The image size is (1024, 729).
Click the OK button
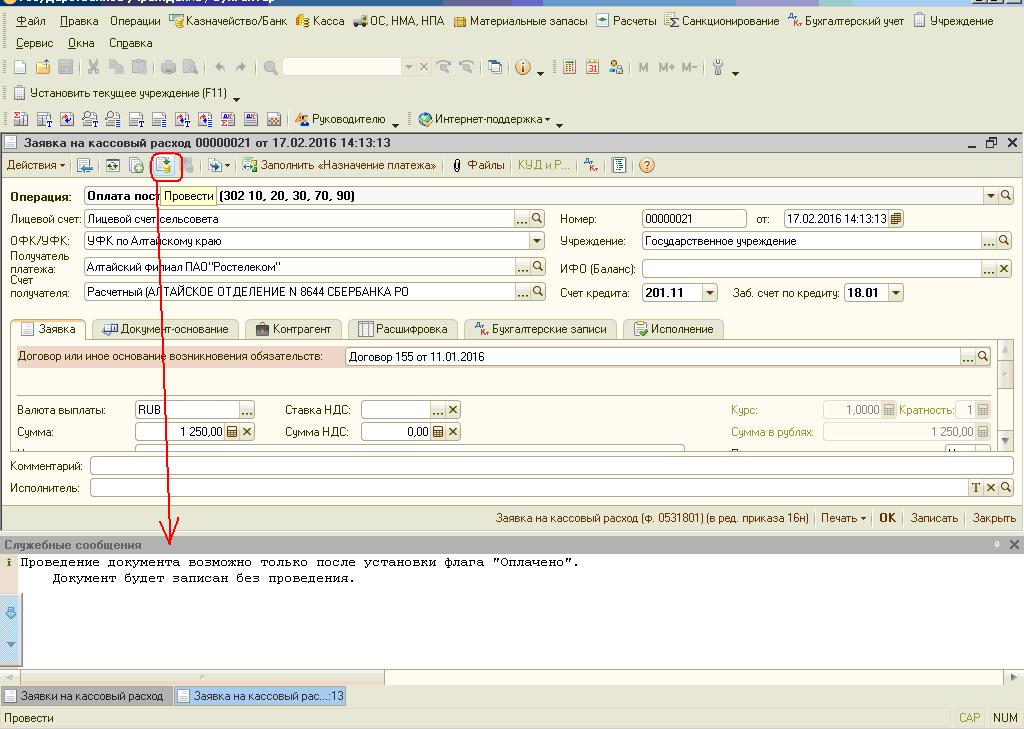pyautogui.click(x=888, y=518)
